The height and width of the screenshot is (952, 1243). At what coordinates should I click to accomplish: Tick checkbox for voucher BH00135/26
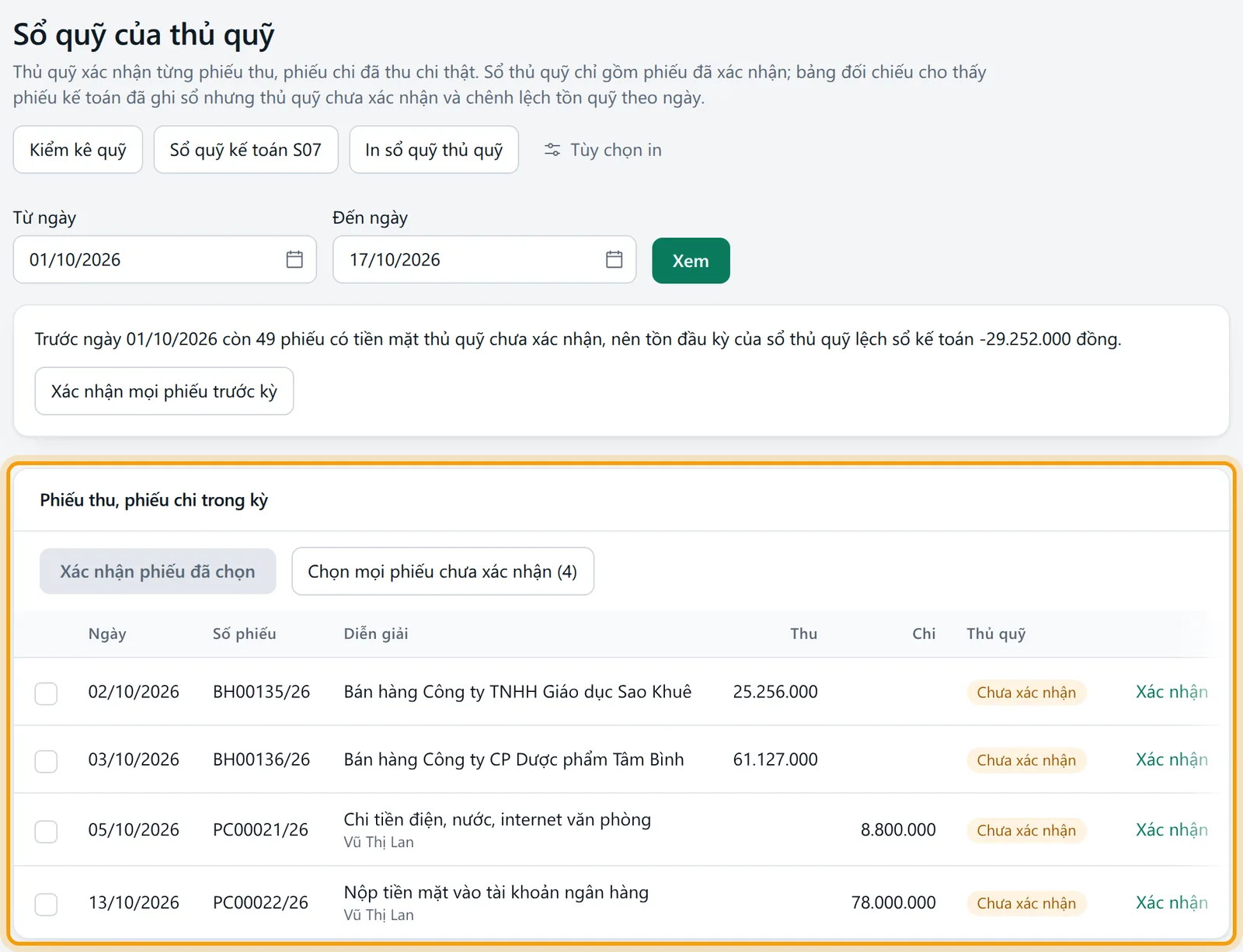pyautogui.click(x=46, y=693)
